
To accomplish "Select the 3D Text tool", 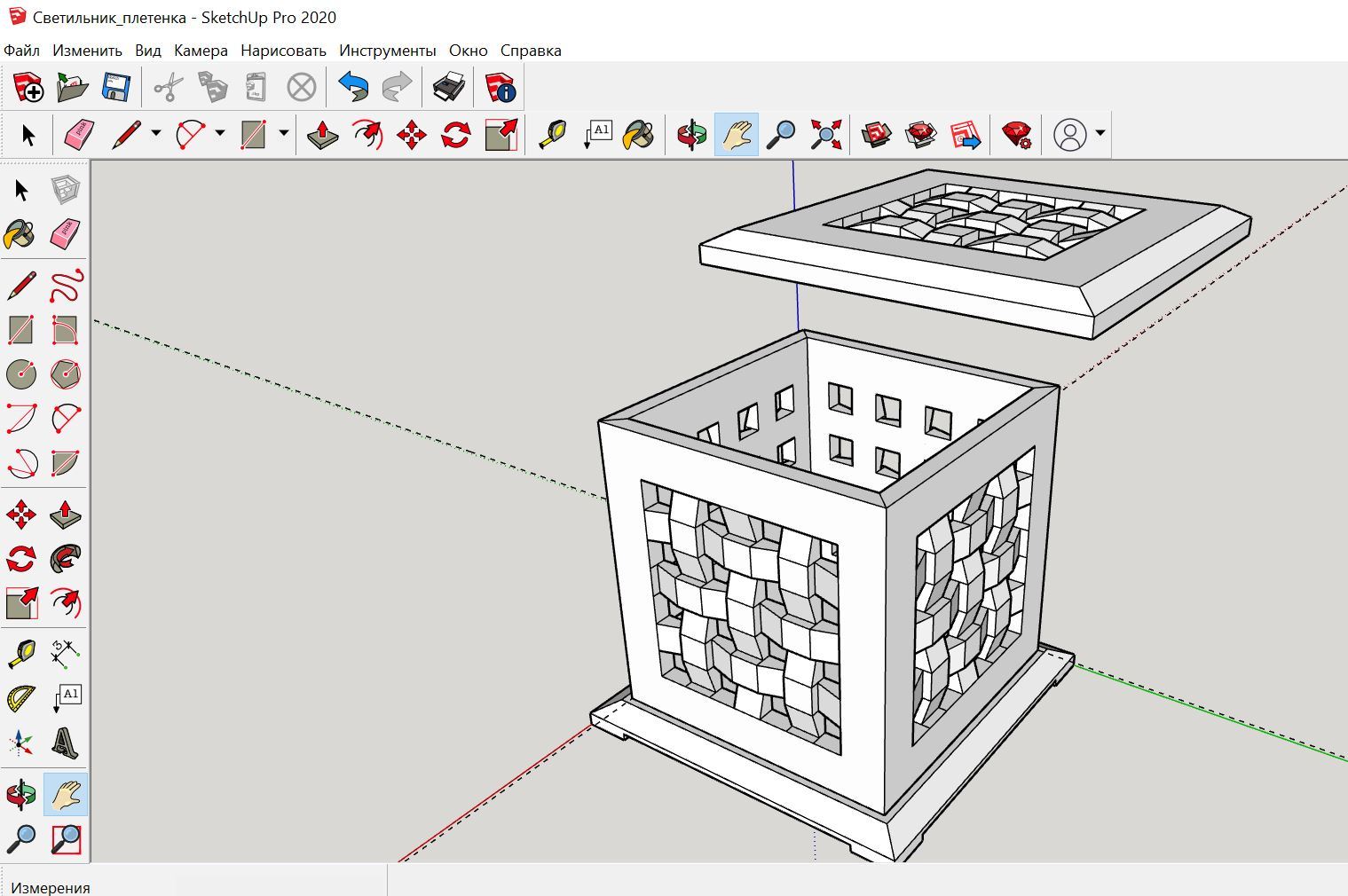I will coord(66,743).
